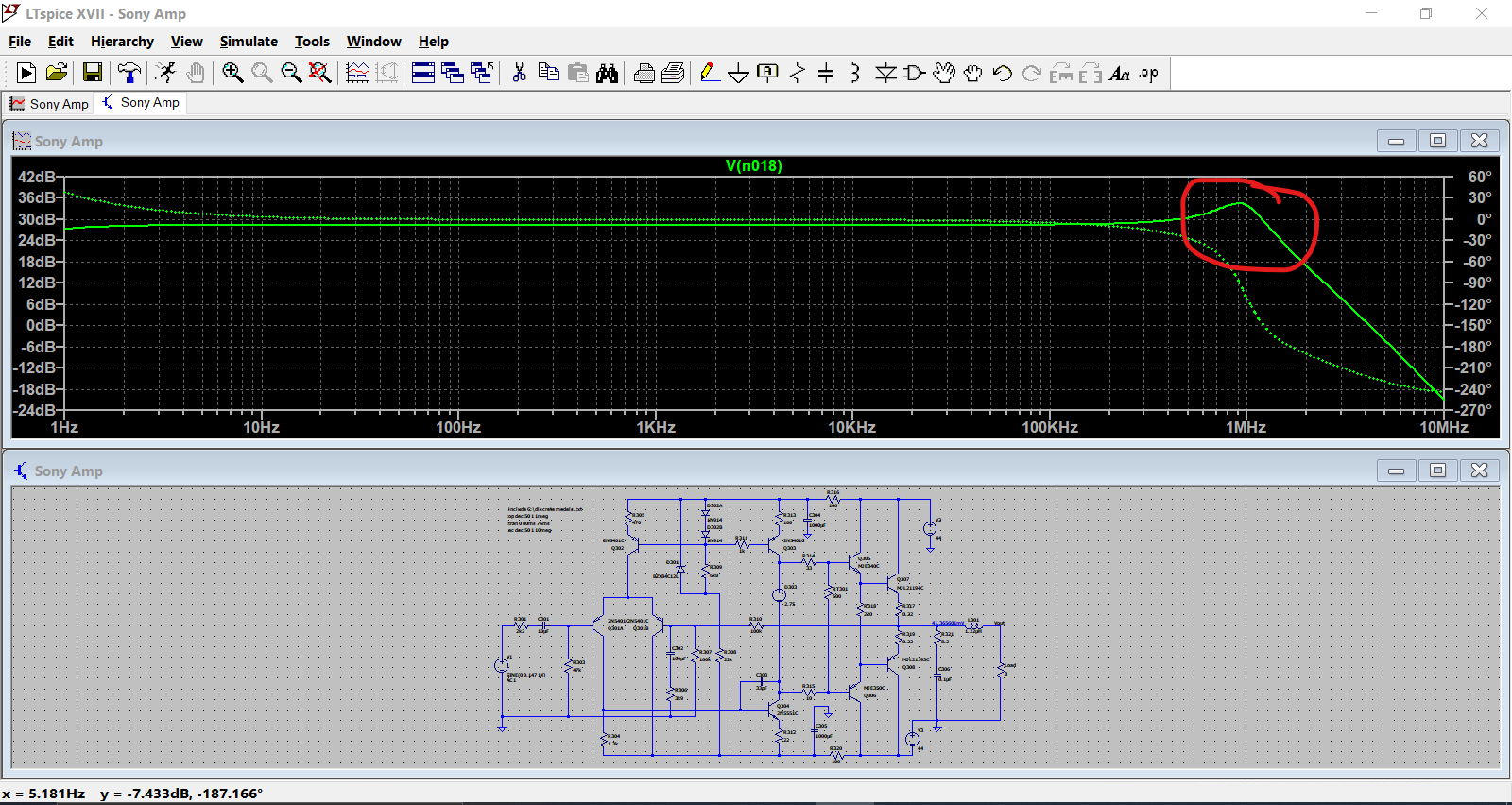Place a capacitor component
This screenshot has width=1512, height=805.
826,73
